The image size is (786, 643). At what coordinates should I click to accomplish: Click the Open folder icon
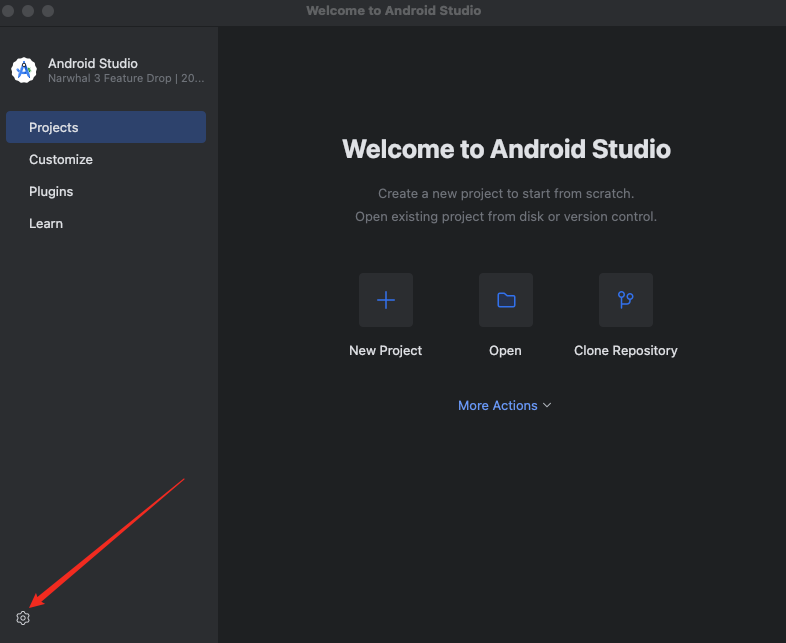click(x=506, y=300)
